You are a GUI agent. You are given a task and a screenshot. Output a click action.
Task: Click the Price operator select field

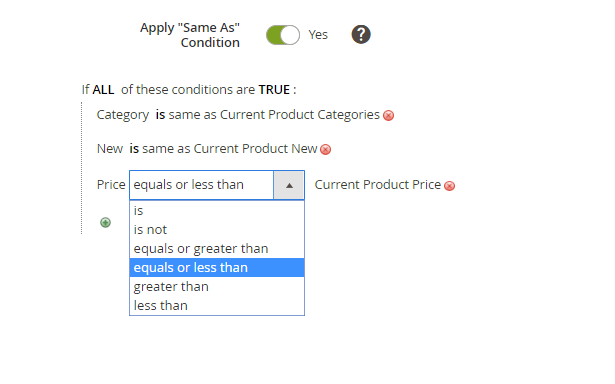(x=217, y=185)
